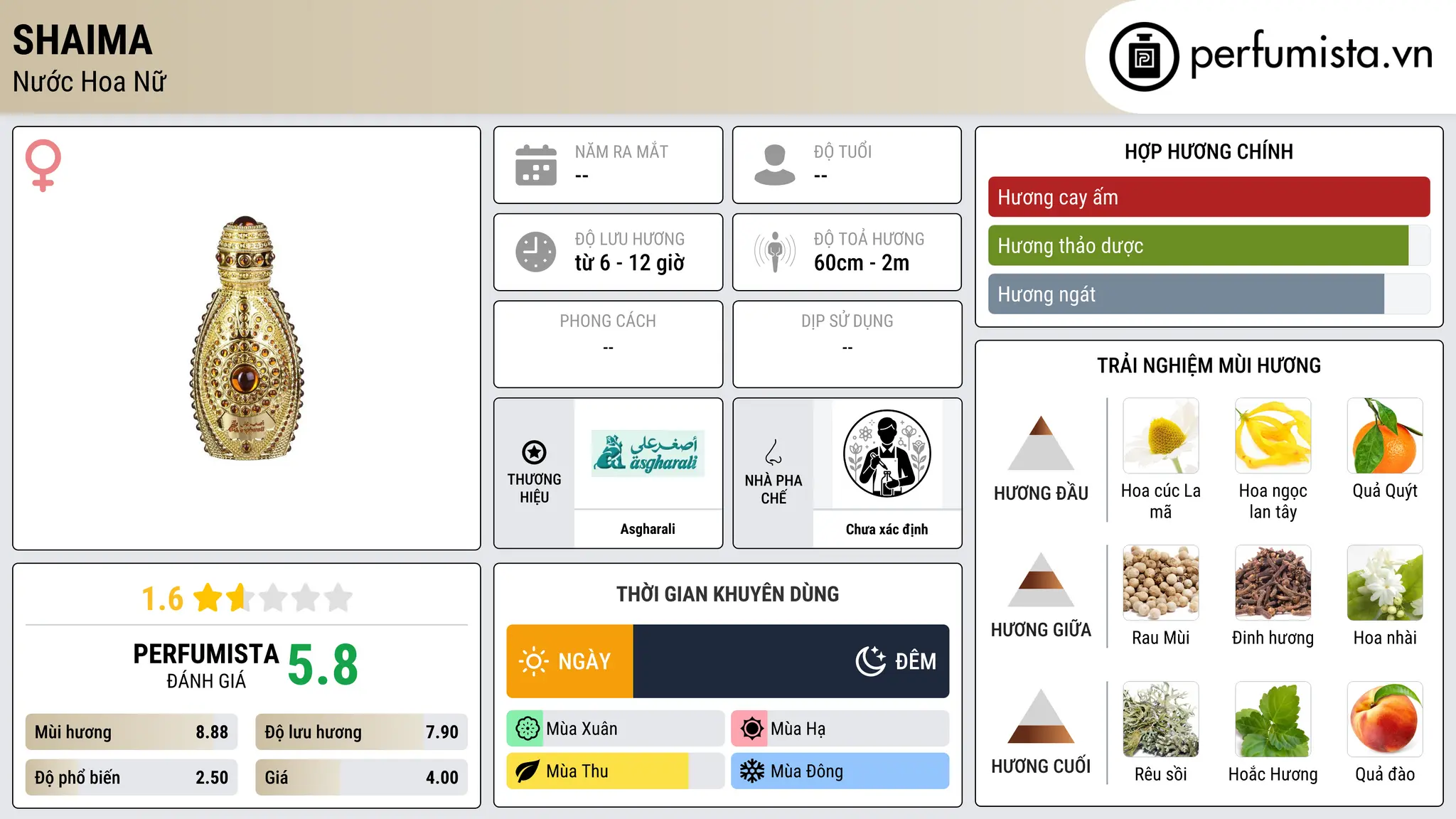
Task: Click the Thời gian khuyên dùng heading
Action: (727, 594)
